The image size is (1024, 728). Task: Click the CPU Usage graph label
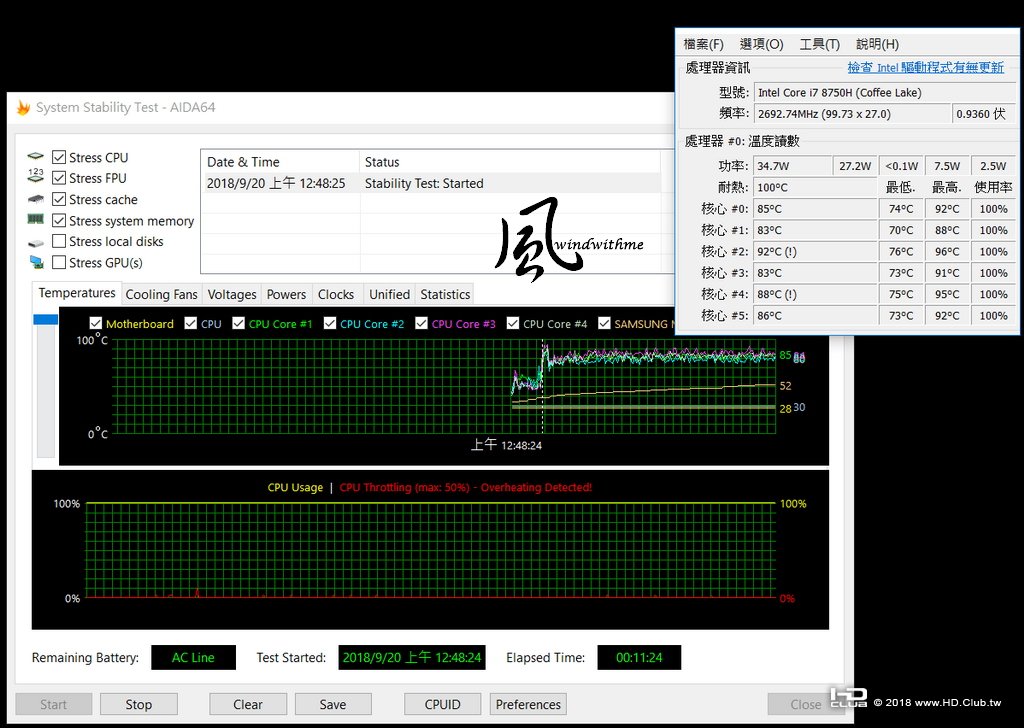click(x=295, y=487)
